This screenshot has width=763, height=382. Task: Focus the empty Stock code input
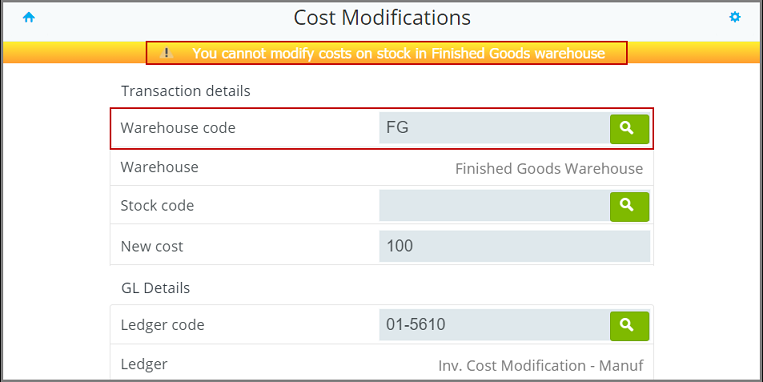point(494,206)
